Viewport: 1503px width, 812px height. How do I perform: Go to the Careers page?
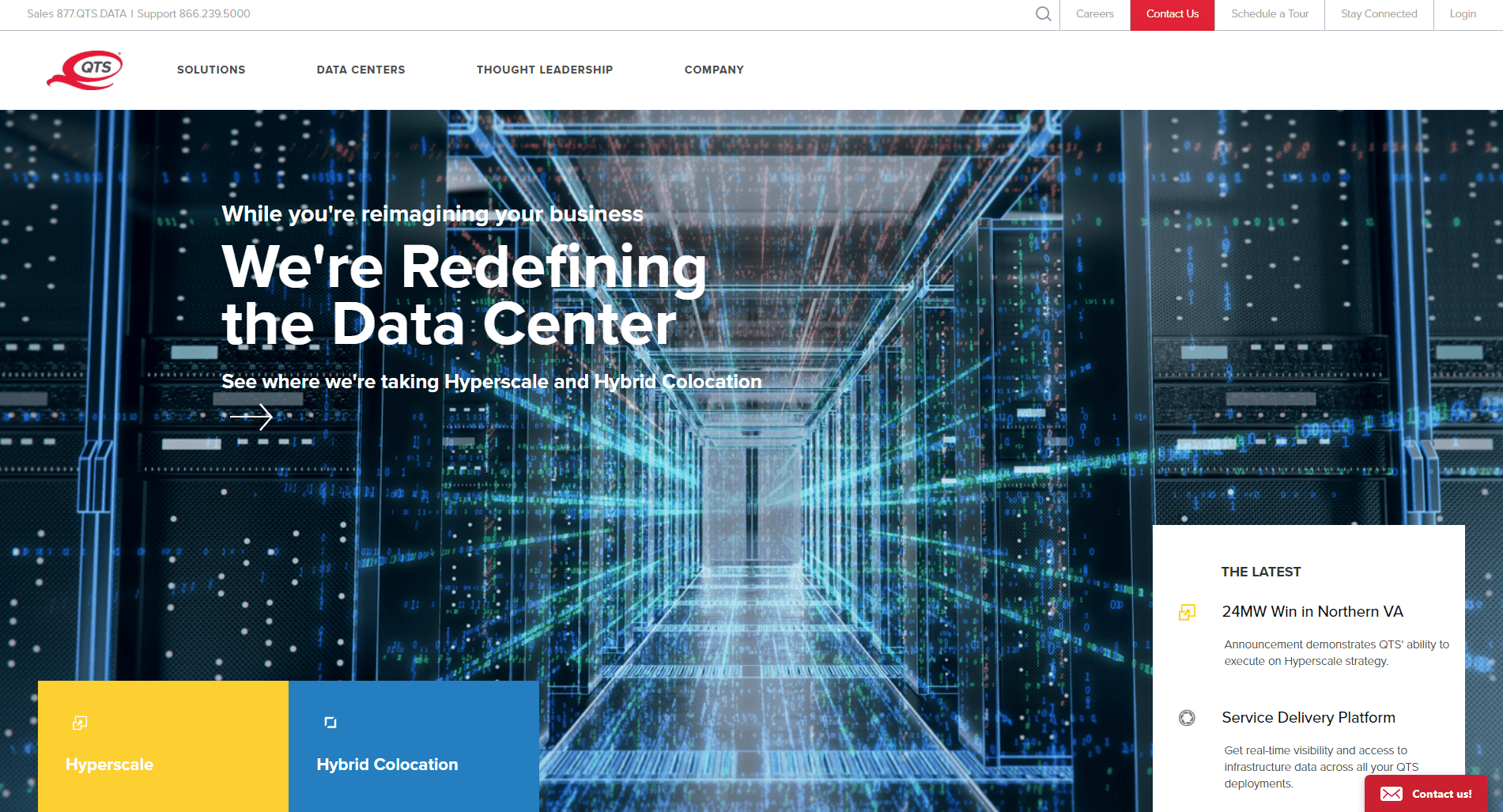[x=1094, y=14]
